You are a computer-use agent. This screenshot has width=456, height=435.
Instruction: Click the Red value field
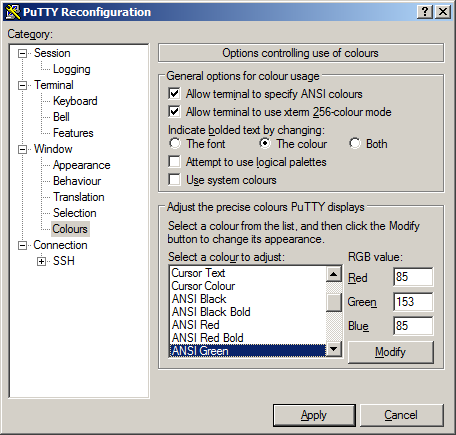413,277
